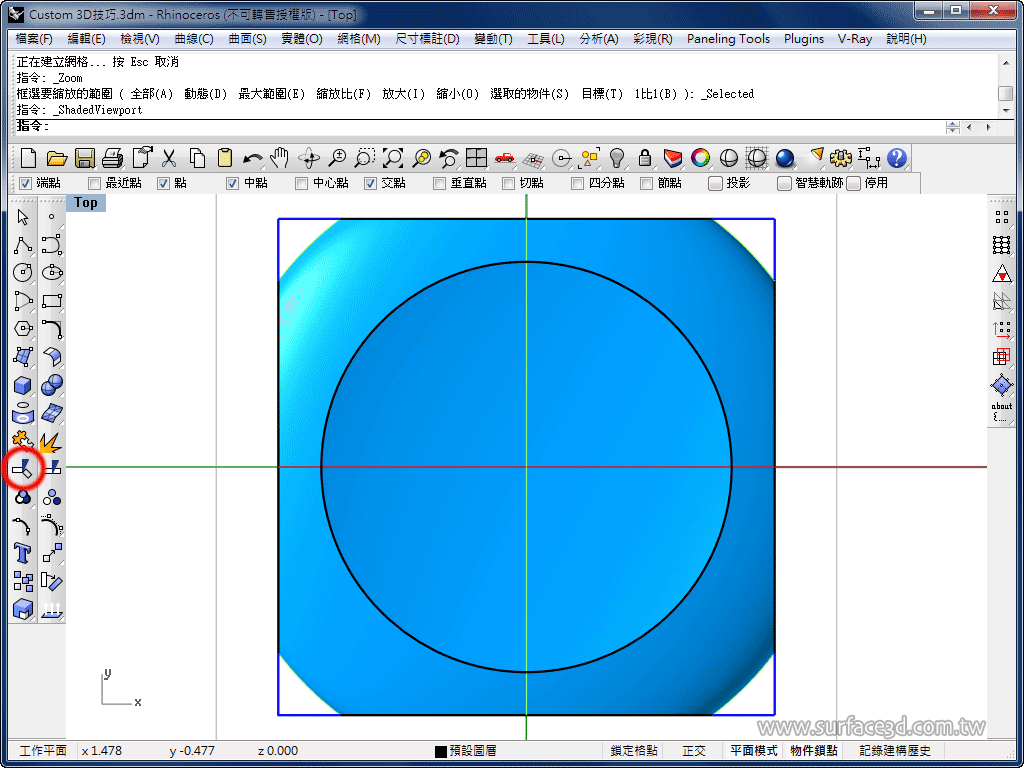Toggle 鎖定格點 in the status bar
This screenshot has width=1024, height=768.
tap(633, 751)
